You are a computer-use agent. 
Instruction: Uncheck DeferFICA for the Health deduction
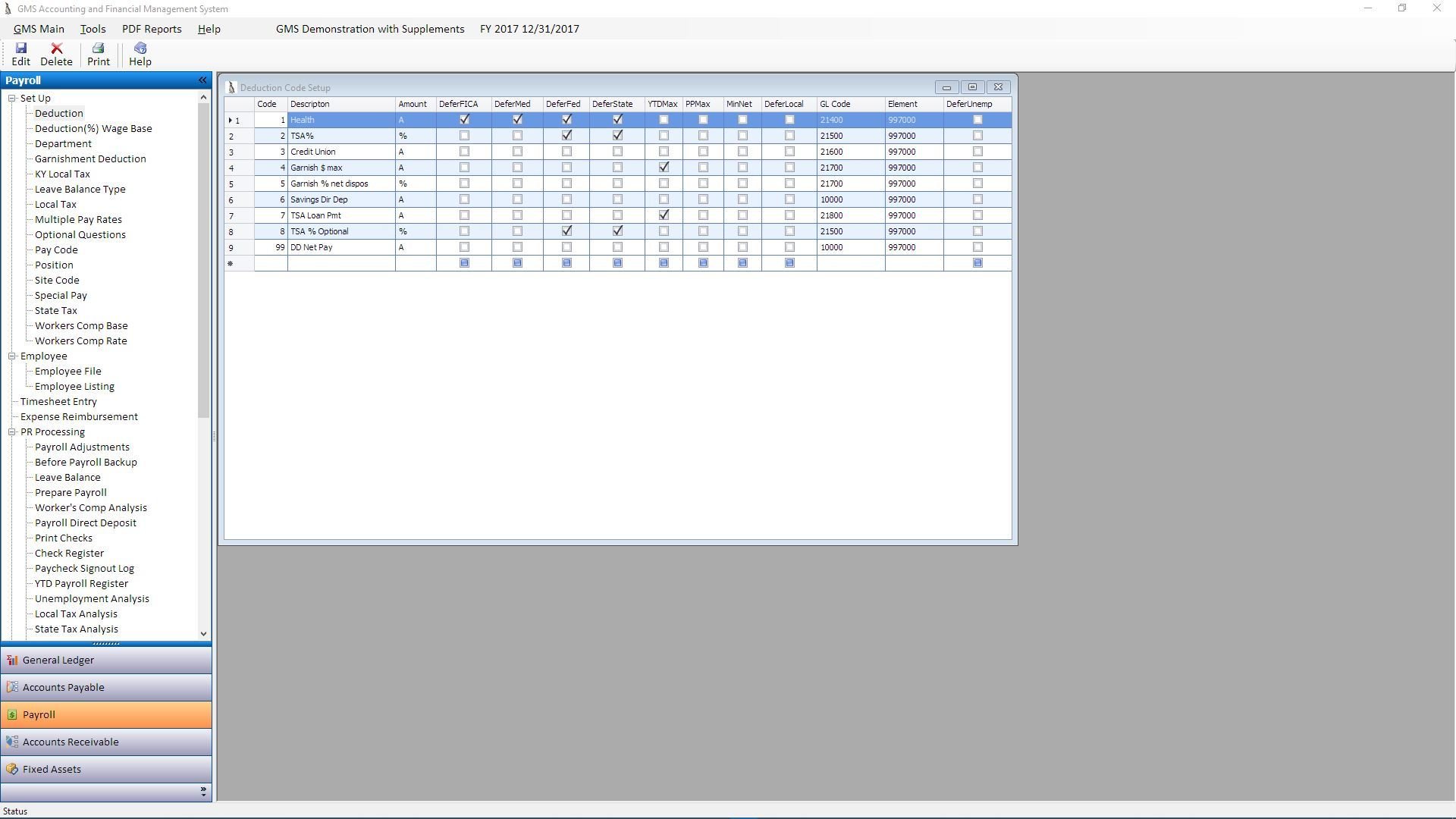point(464,120)
